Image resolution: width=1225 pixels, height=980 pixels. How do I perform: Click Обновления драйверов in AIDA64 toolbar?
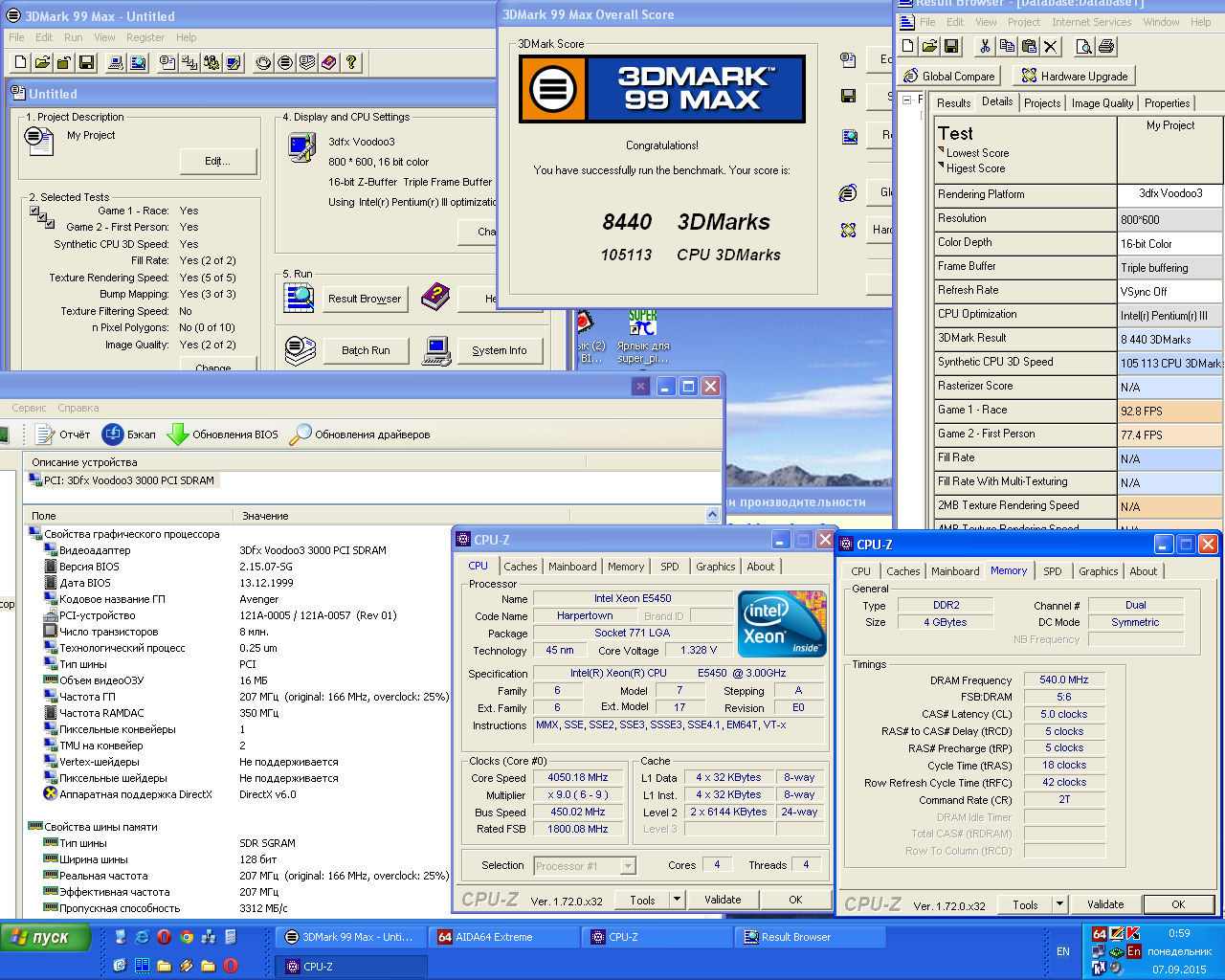[360, 434]
